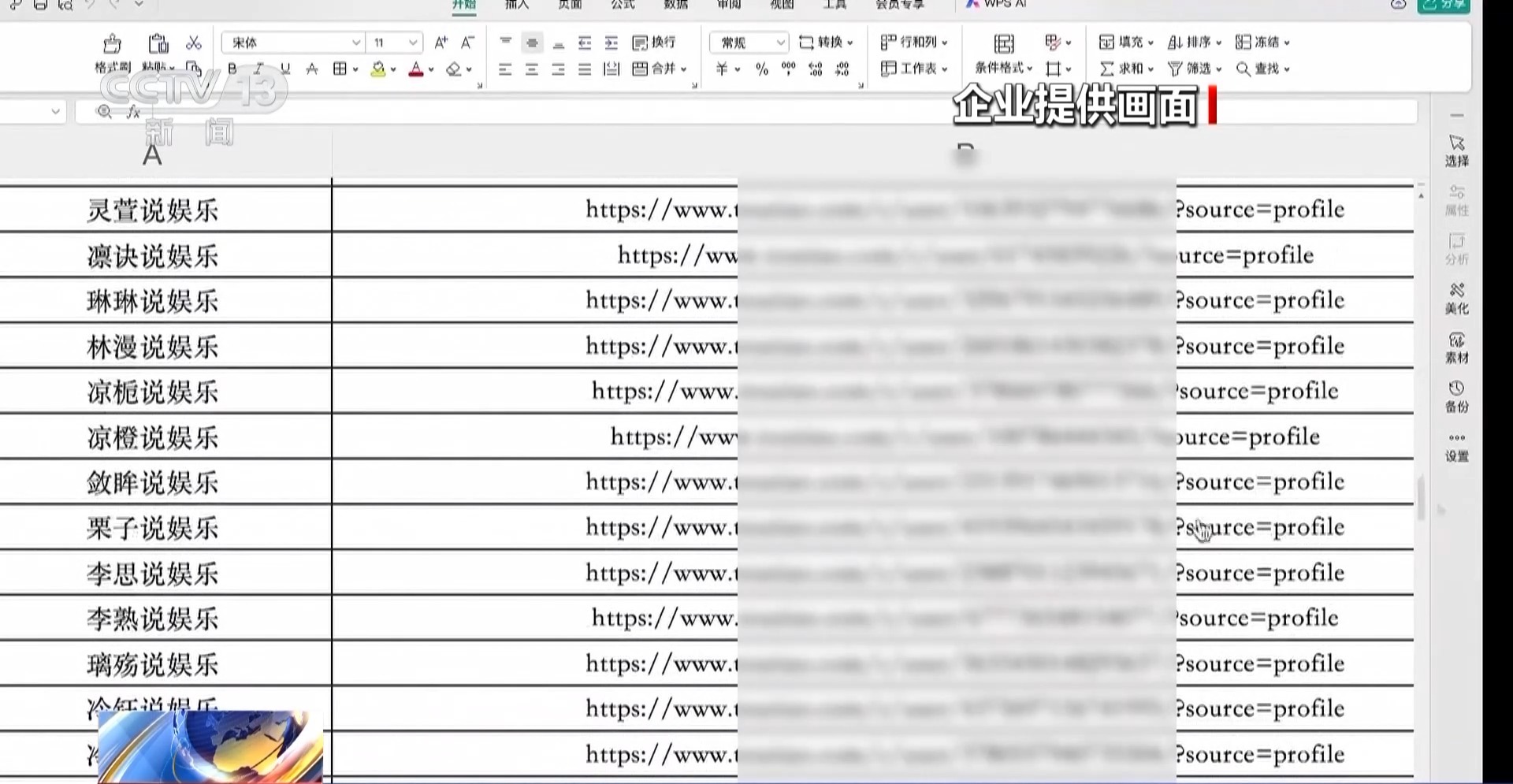Image resolution: width=1513 pixels, height=784 pixels.
Task: Toggle bold formatting
Action: pyautogui.click(x=232, y=69)
